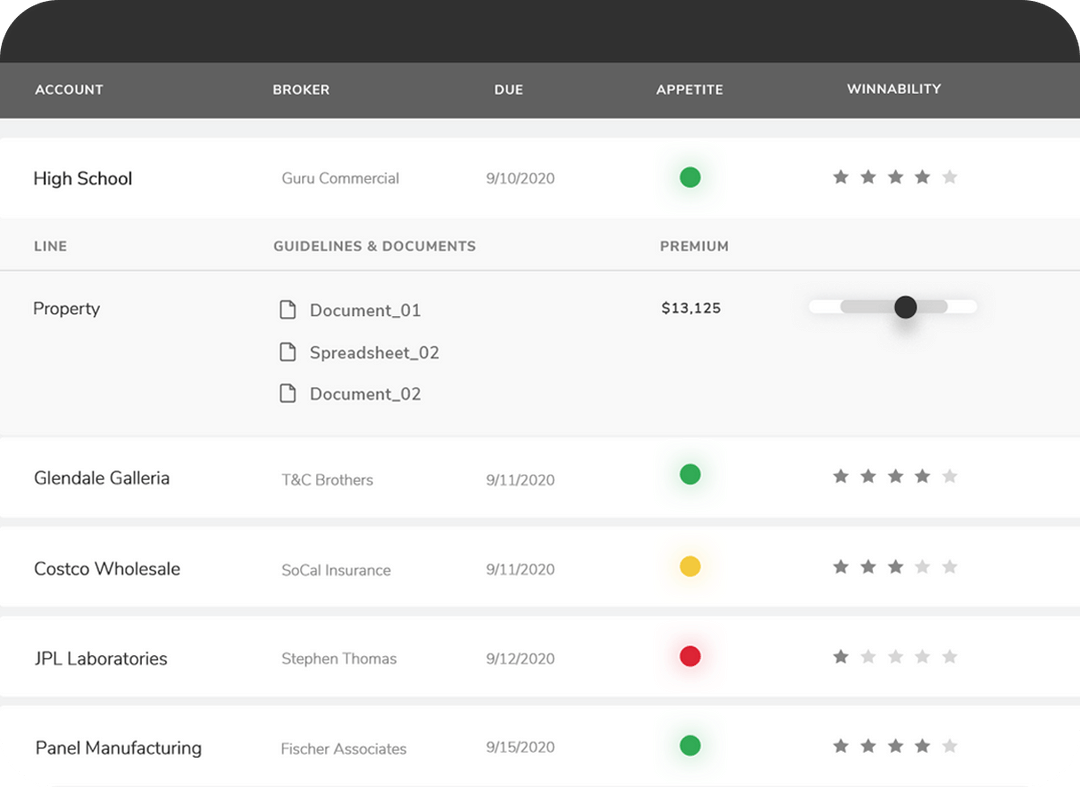Sort by the Account column header
Screen dimensions: 1080x787
[x=69, y=90]
